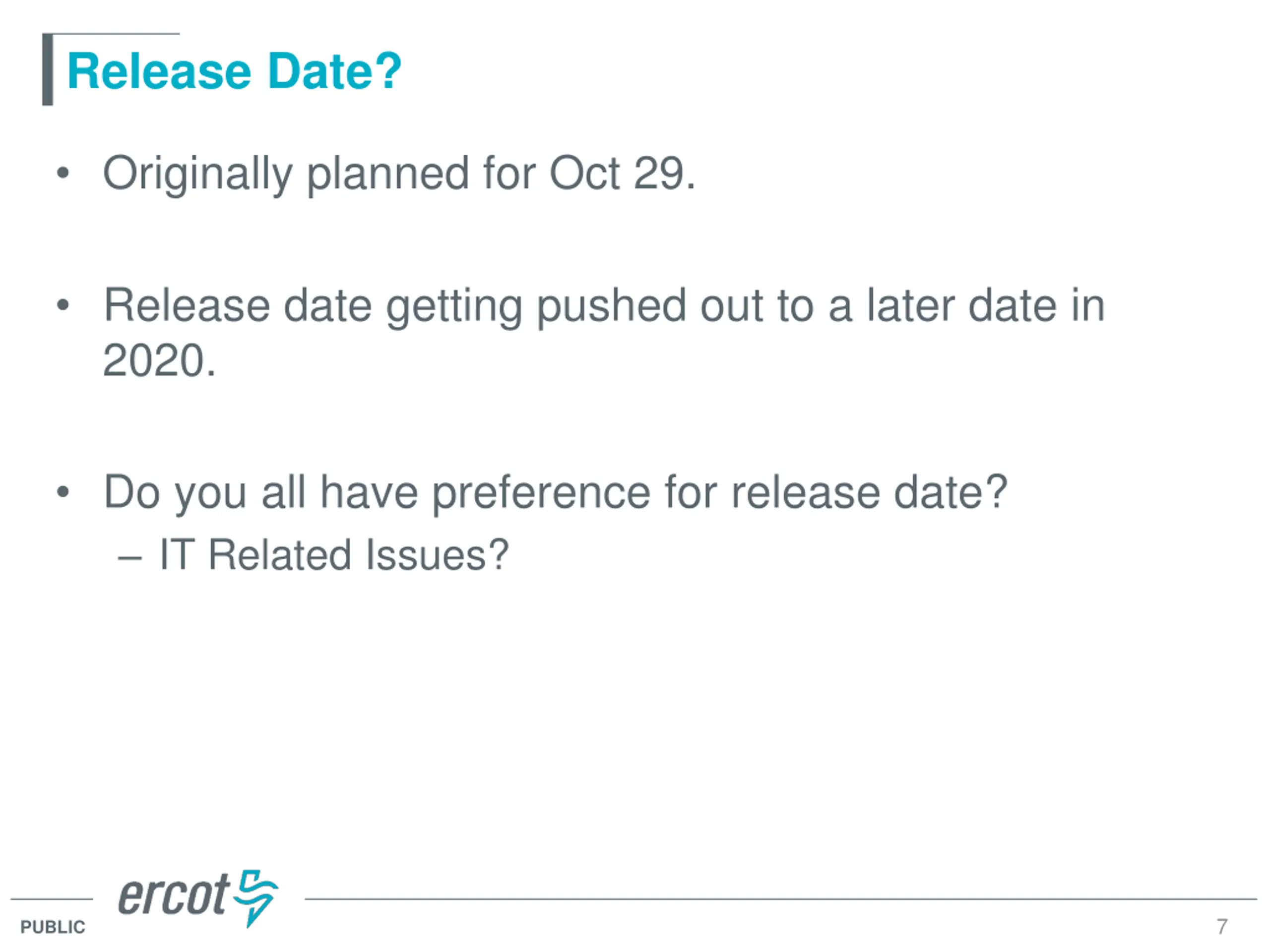Click the "Originally planned for Oct 29." bullet text
This screenshot has height=952, width=1270.
click(398, 173)
